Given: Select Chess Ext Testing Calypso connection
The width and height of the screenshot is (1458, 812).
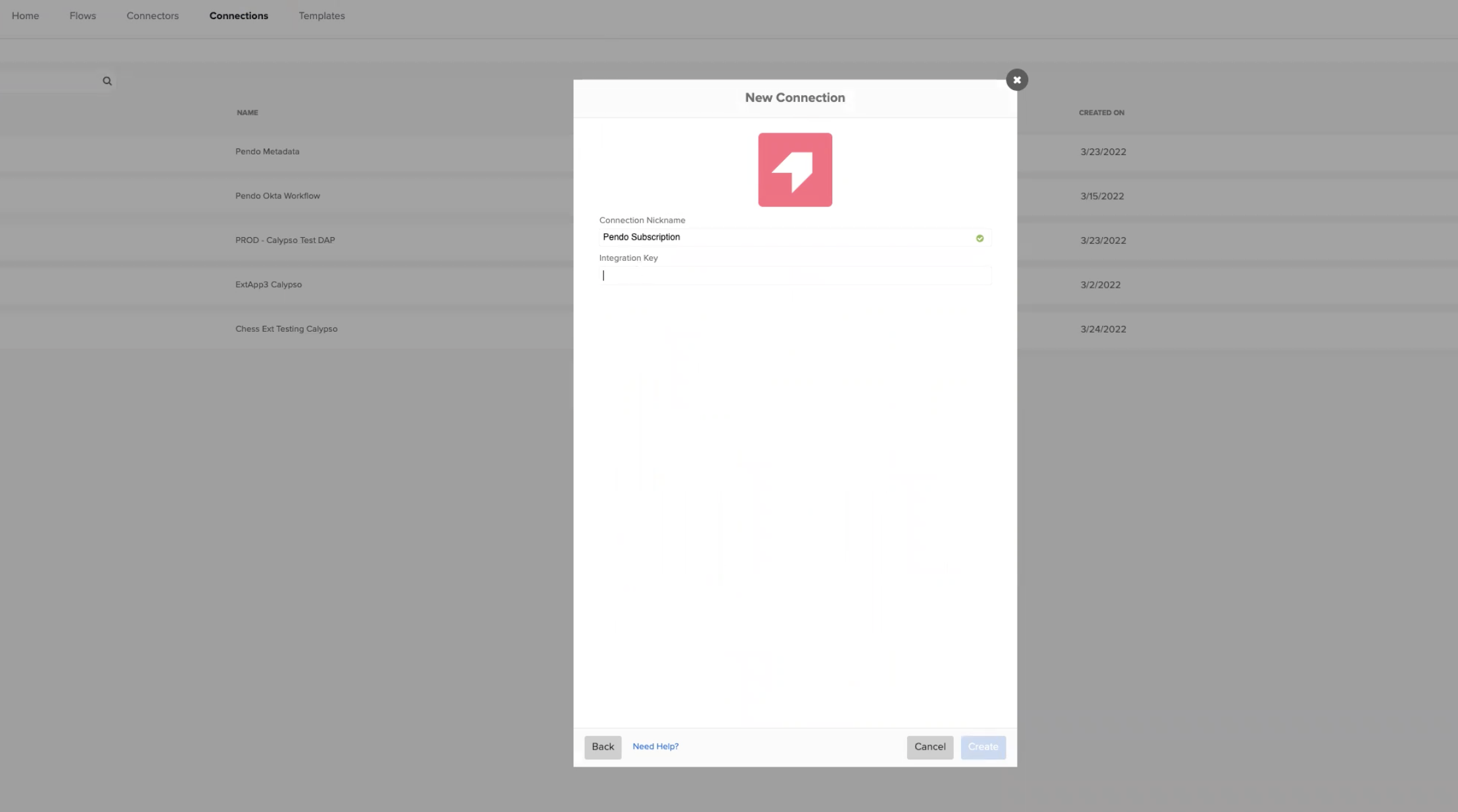Looking at the screenshot, I should (x=286, y=329).
